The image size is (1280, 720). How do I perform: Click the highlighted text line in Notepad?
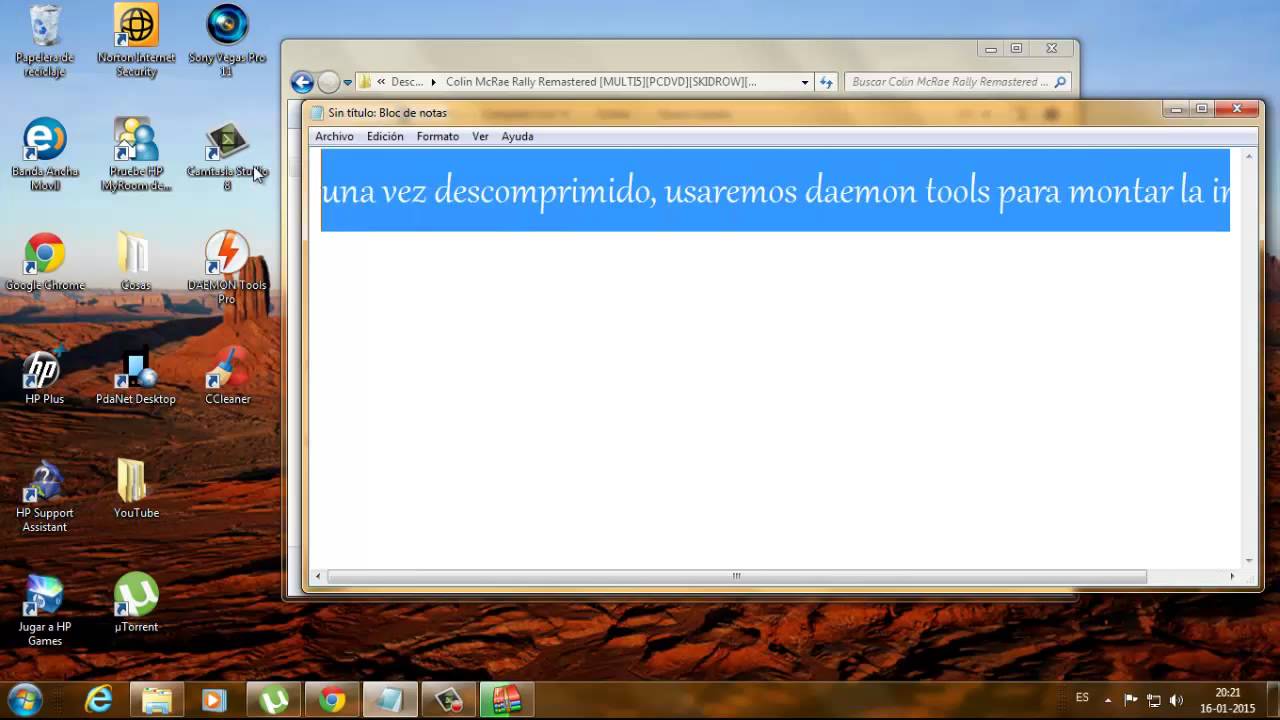pos(775,190)
